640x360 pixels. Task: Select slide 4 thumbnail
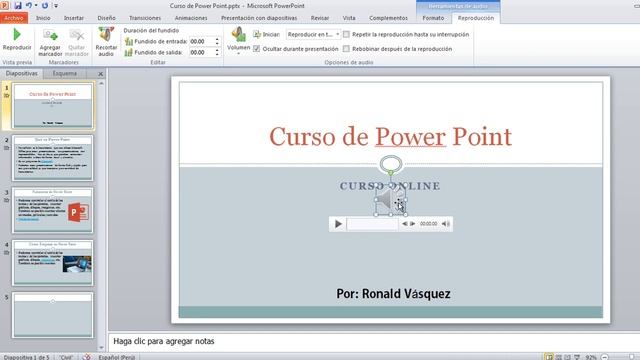pos(53,262)
